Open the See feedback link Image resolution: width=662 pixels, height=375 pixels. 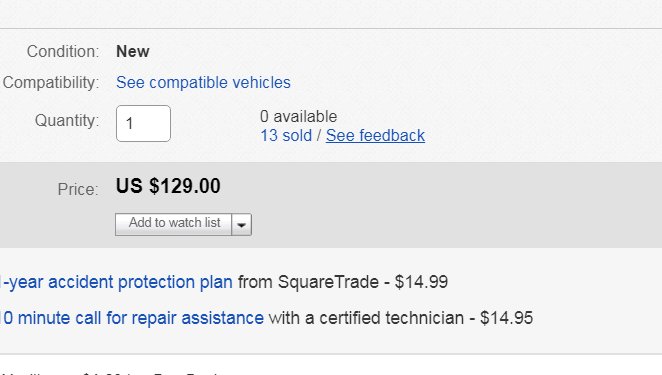(375, 136)
